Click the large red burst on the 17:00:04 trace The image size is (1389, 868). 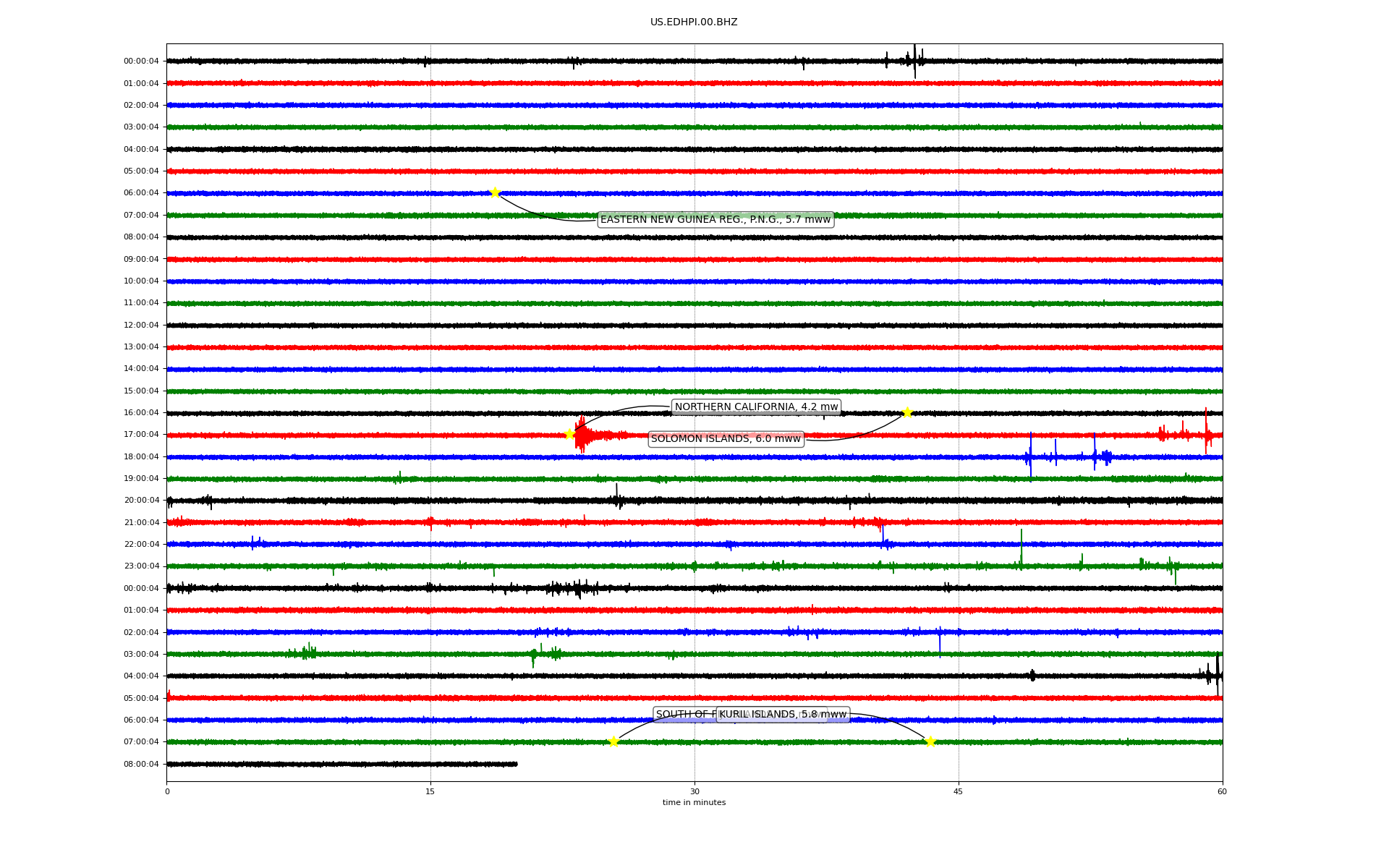click(582, 435)
